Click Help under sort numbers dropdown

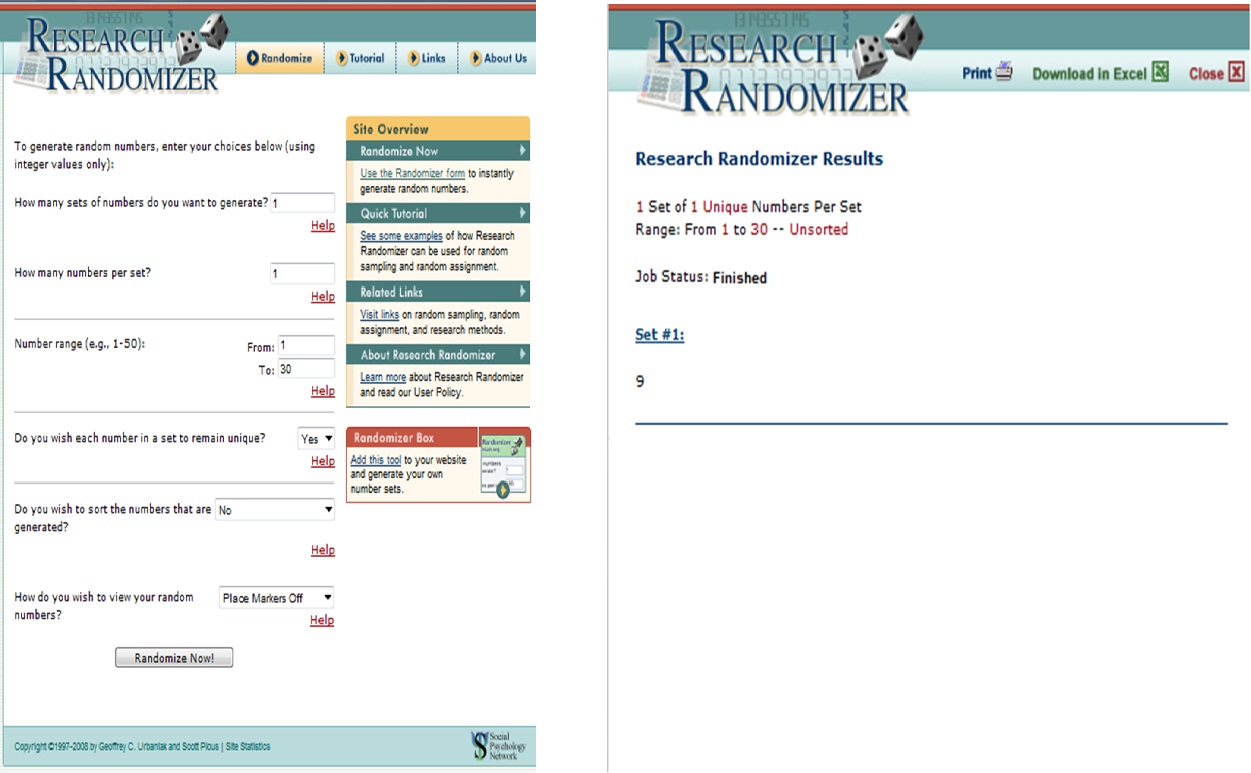click(x=323, y=550)
